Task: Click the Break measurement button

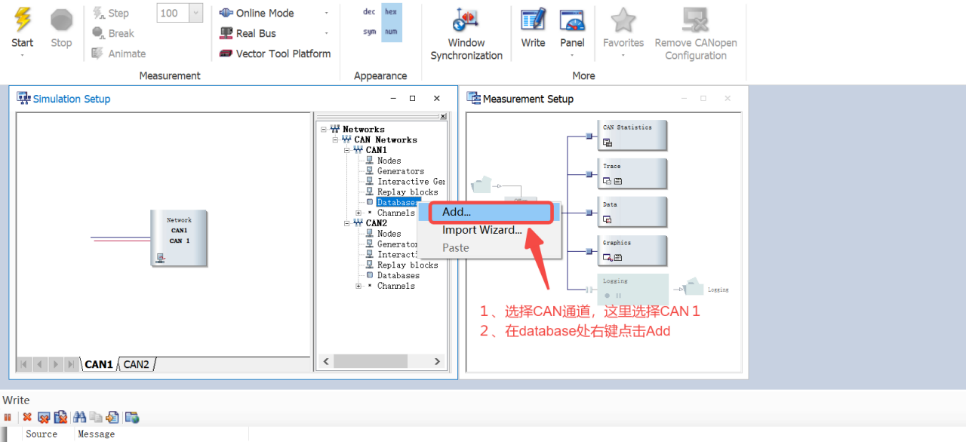Action: pyautogui.click(x=113, y=33)
